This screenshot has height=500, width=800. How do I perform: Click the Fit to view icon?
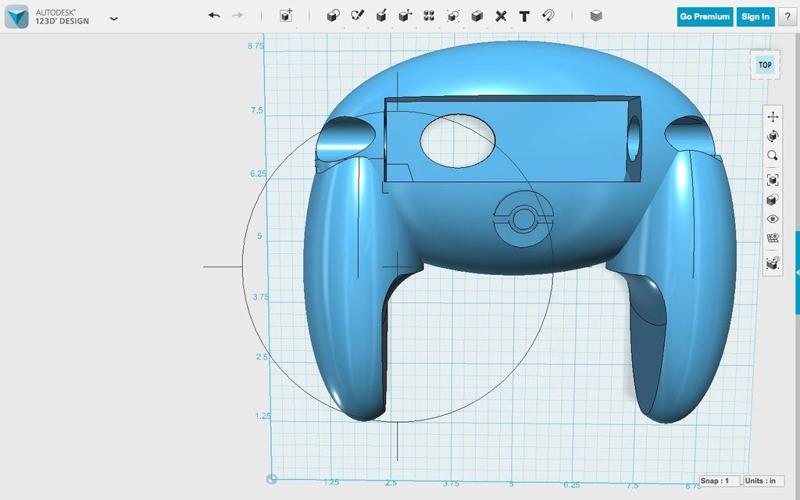click(x=772, y=180)
